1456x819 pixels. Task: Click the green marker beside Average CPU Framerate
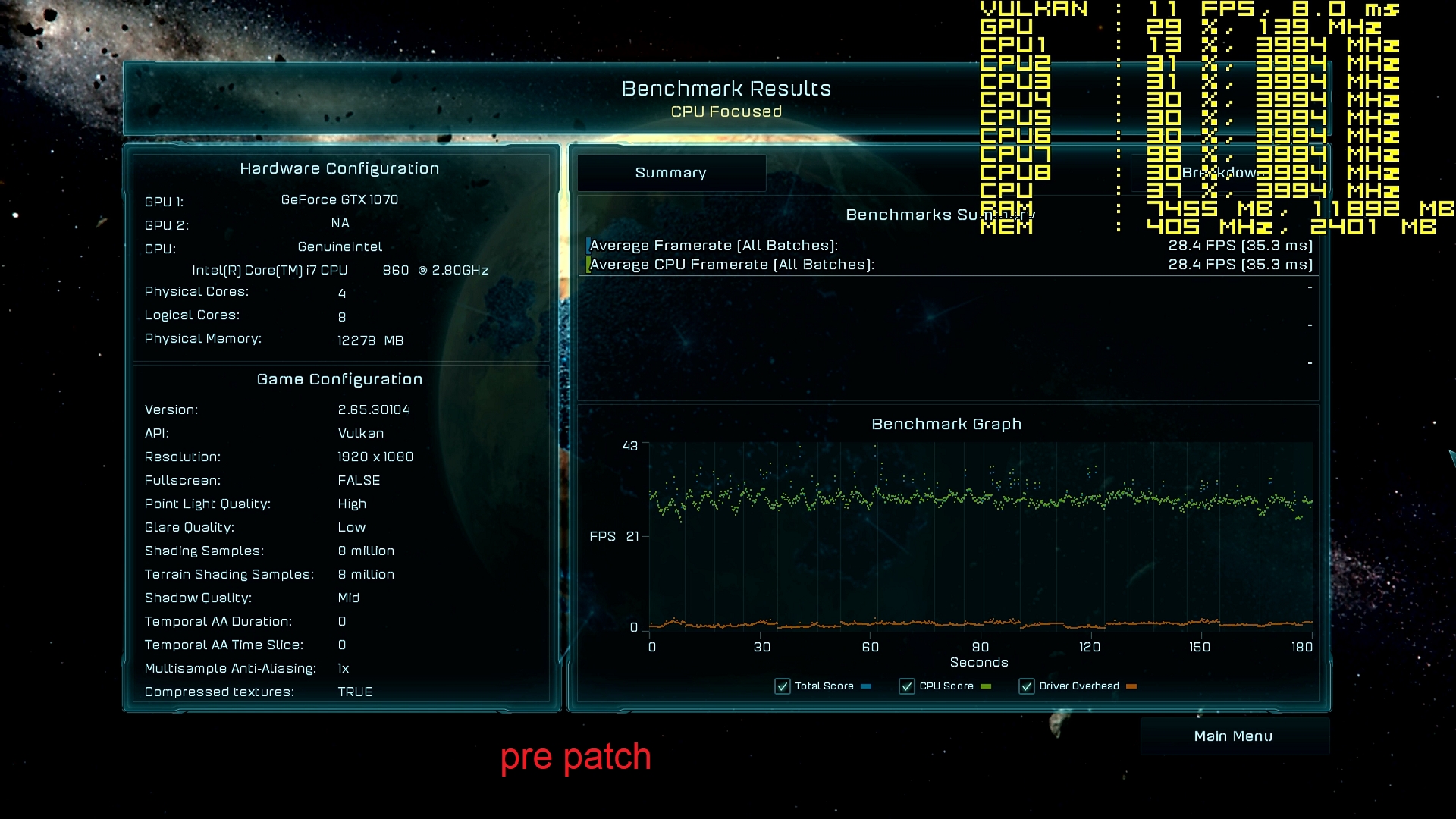tap(588, 265)
